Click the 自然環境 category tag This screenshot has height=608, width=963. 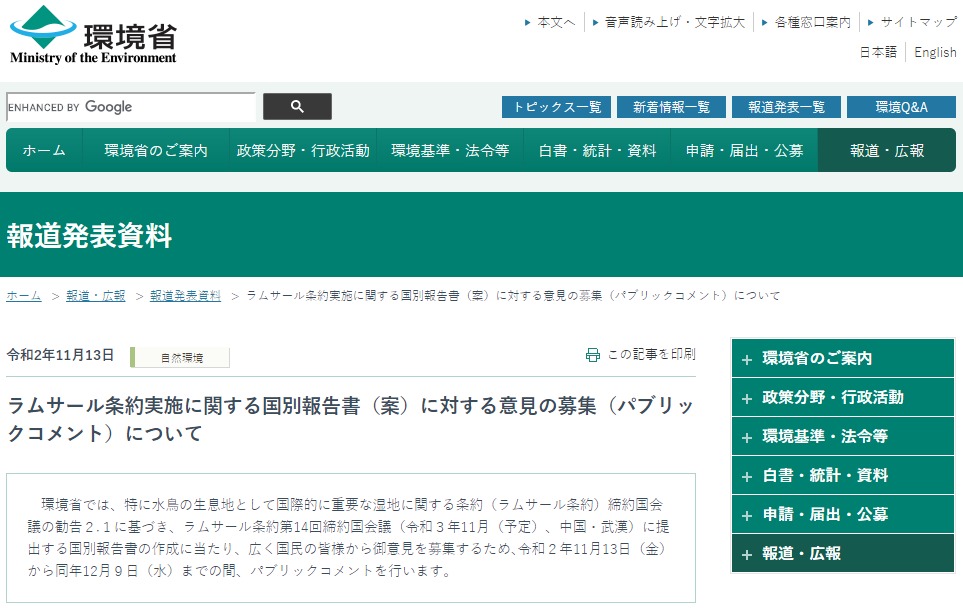click(x=181, y=357)
